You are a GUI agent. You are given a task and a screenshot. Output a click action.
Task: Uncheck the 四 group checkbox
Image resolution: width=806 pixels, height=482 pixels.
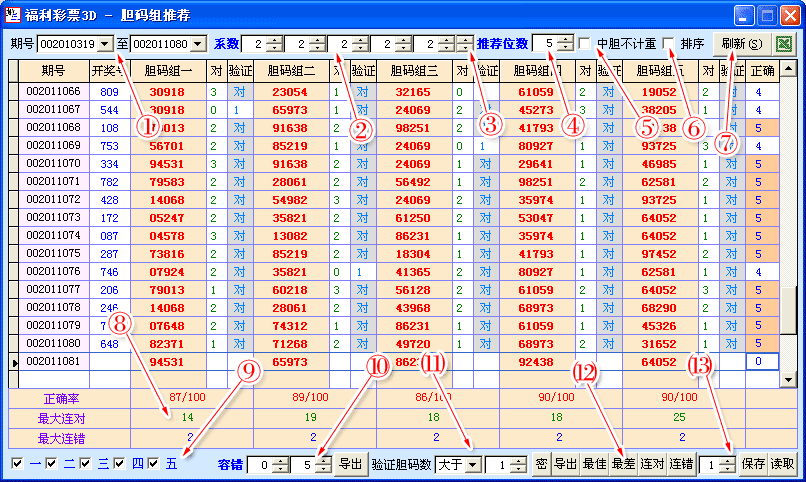pyautogui.click(x=119, y=464)
